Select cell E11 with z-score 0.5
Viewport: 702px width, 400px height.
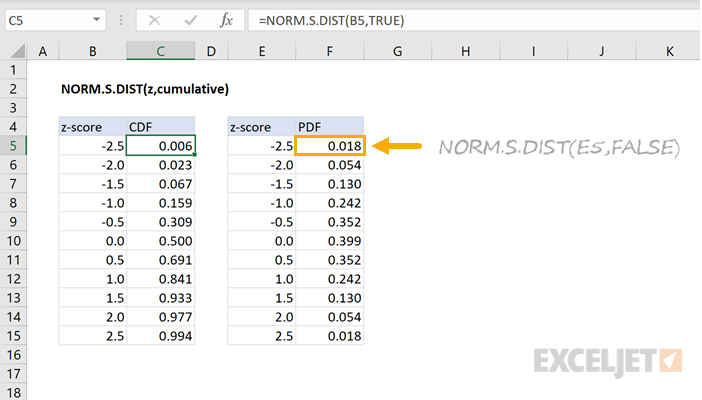click(x=261, y=260)
